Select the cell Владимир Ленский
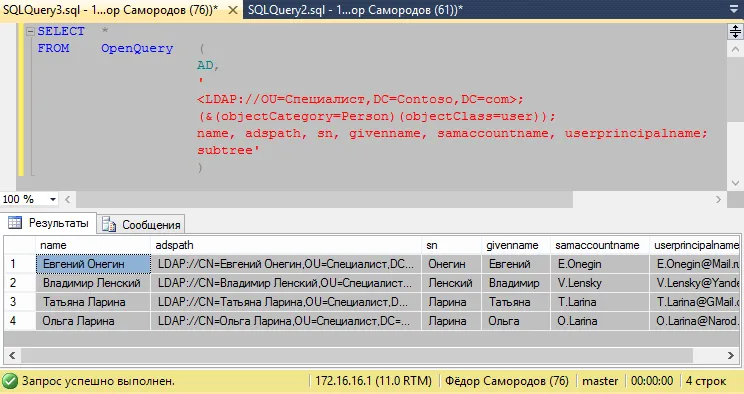The image size is (744, 394). point(93,283)
